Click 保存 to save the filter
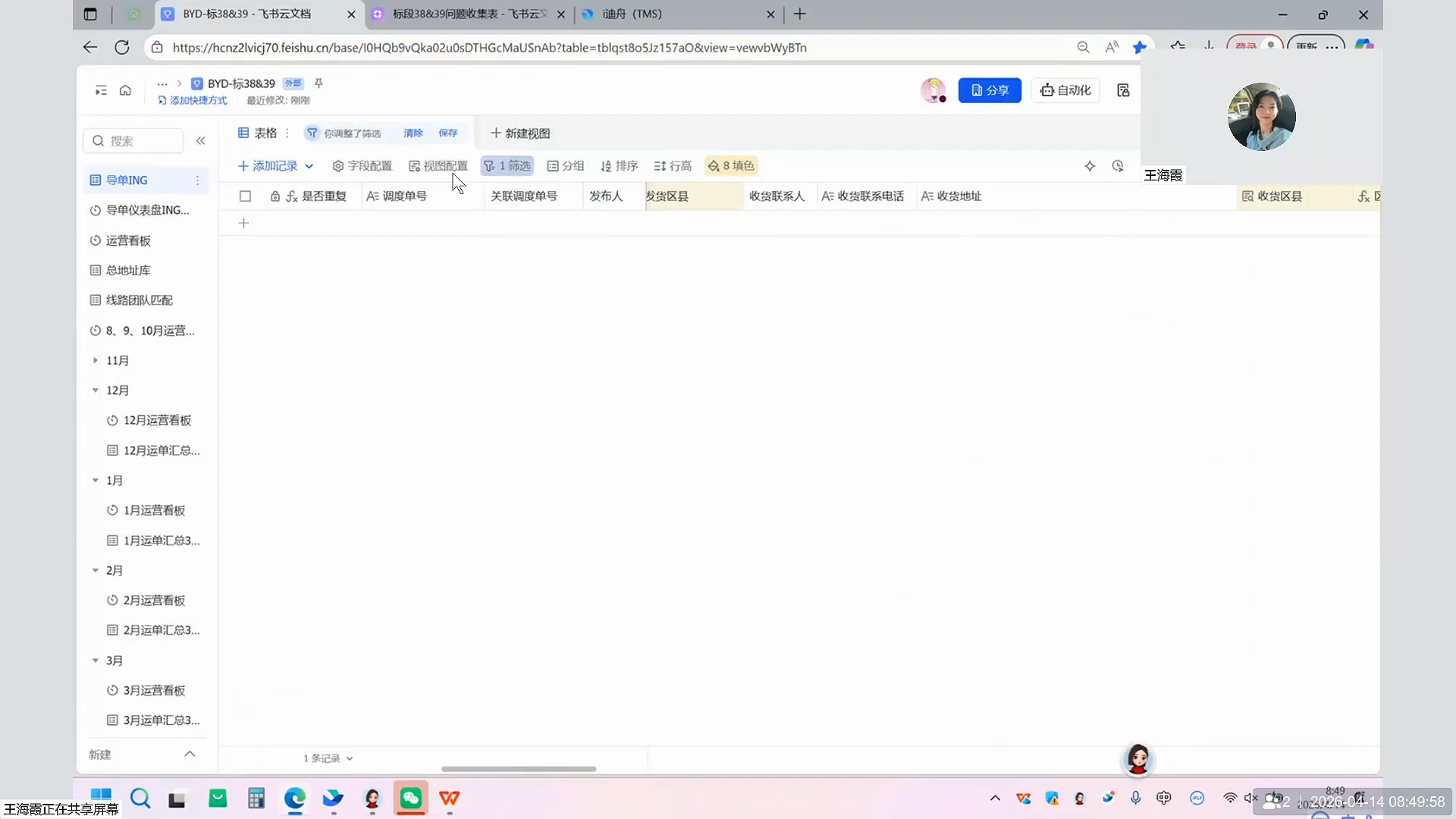 [x=447, y=133]
